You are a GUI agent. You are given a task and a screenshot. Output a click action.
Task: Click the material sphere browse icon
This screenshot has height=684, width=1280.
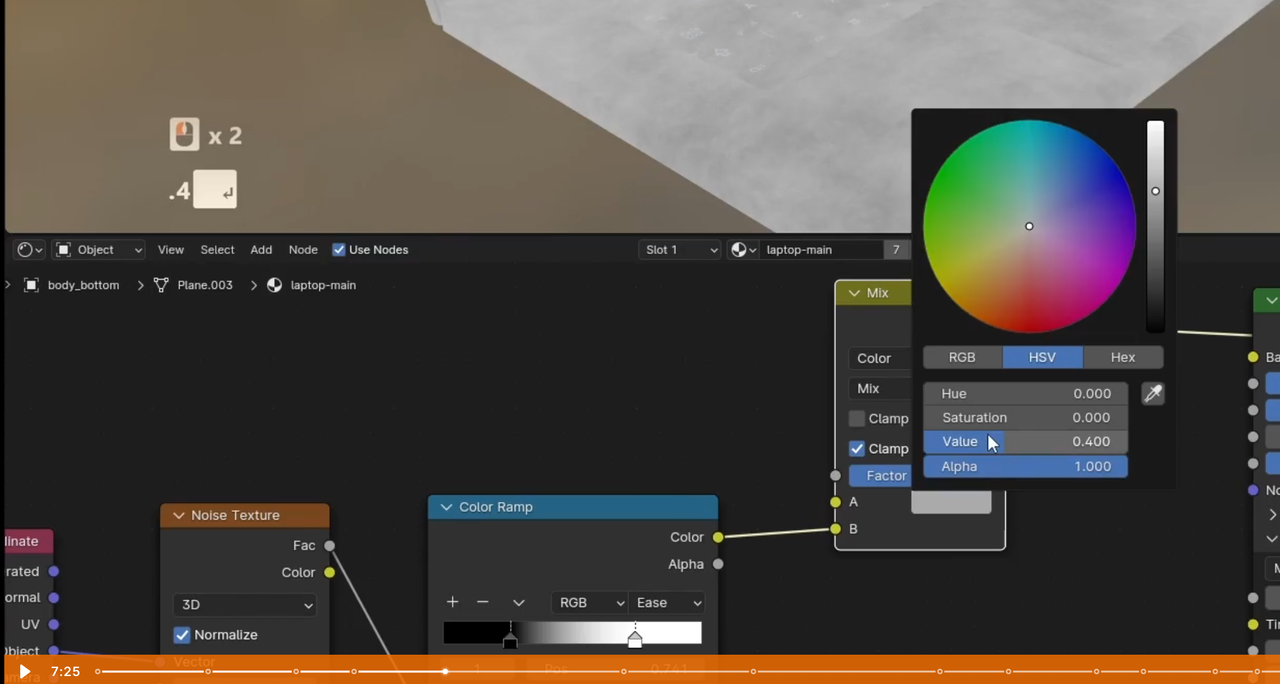click(744, 250)
